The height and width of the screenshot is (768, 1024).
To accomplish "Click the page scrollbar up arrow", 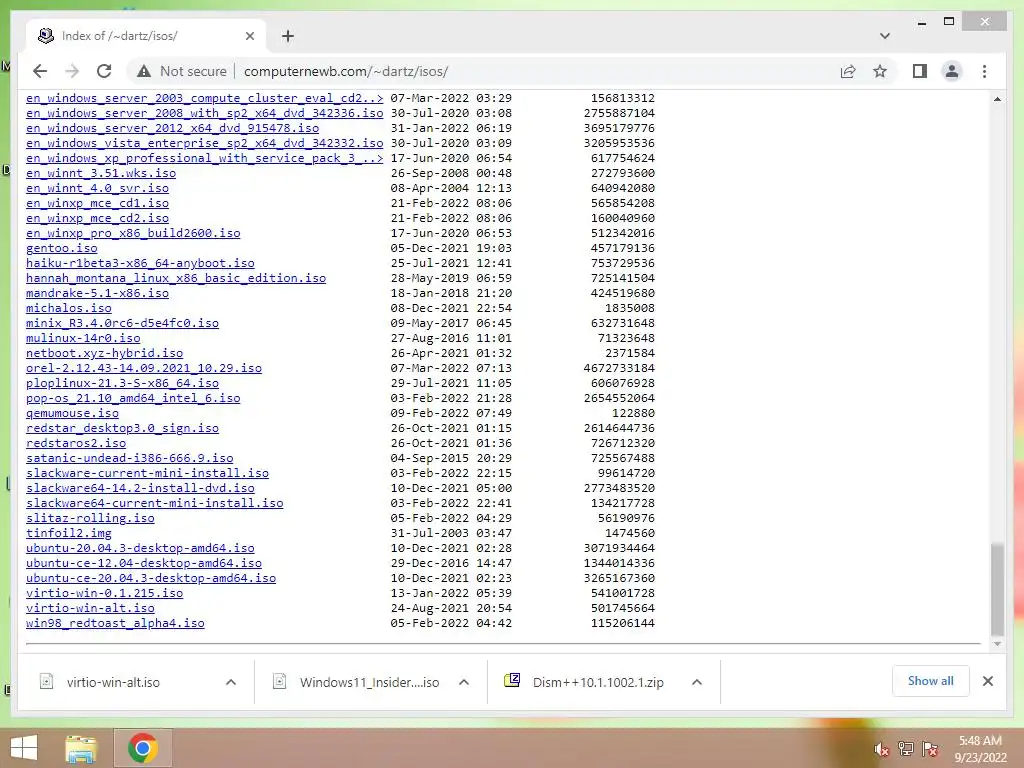I will pos(997,99).
